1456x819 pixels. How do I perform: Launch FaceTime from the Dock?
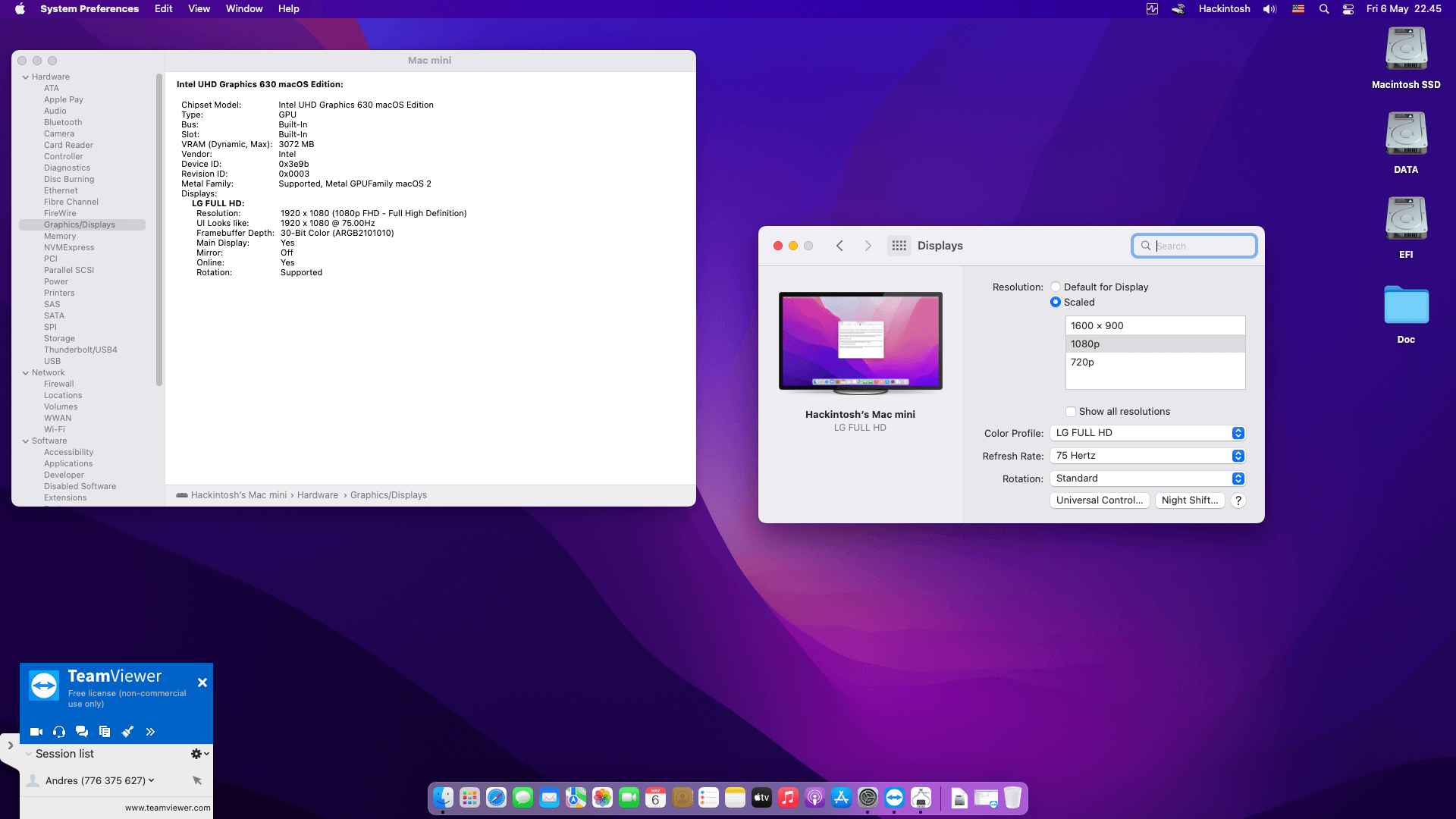click(x=629, y=798)
